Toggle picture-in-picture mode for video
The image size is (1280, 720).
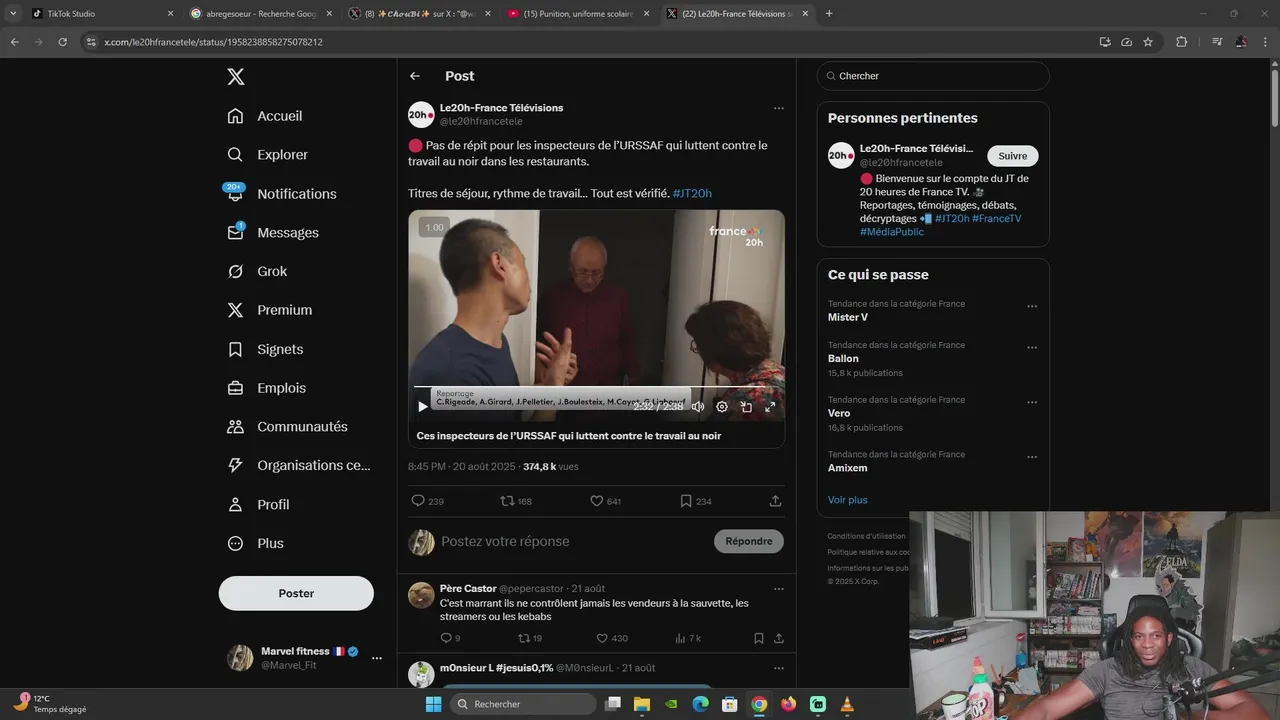click(x=746, y=407)
